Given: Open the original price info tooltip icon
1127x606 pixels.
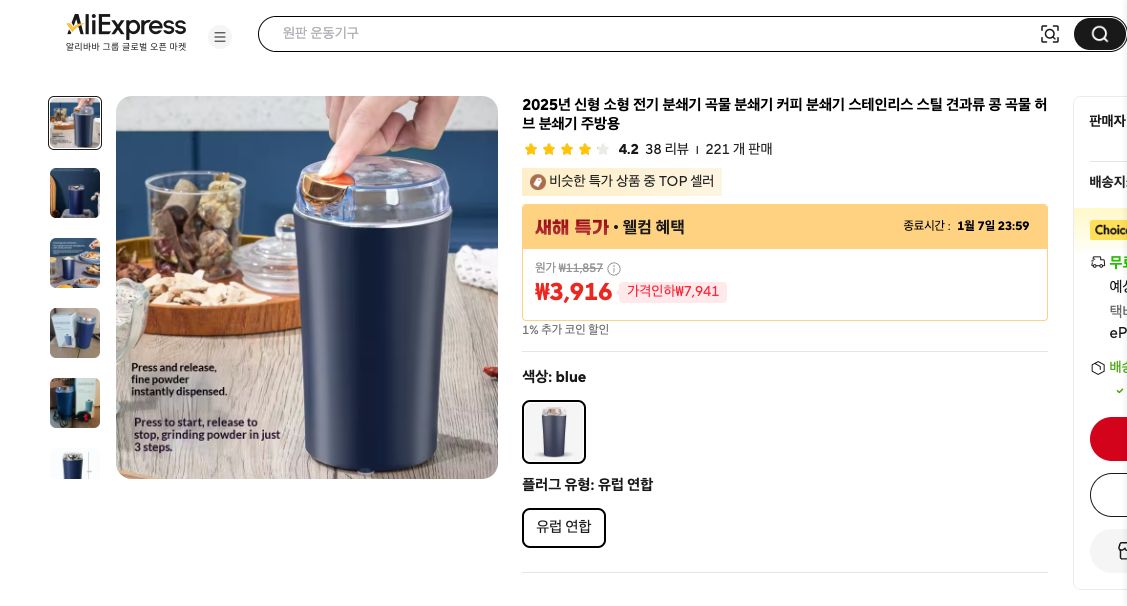Looking at the screenshot, I should click(x=614, y=269).
